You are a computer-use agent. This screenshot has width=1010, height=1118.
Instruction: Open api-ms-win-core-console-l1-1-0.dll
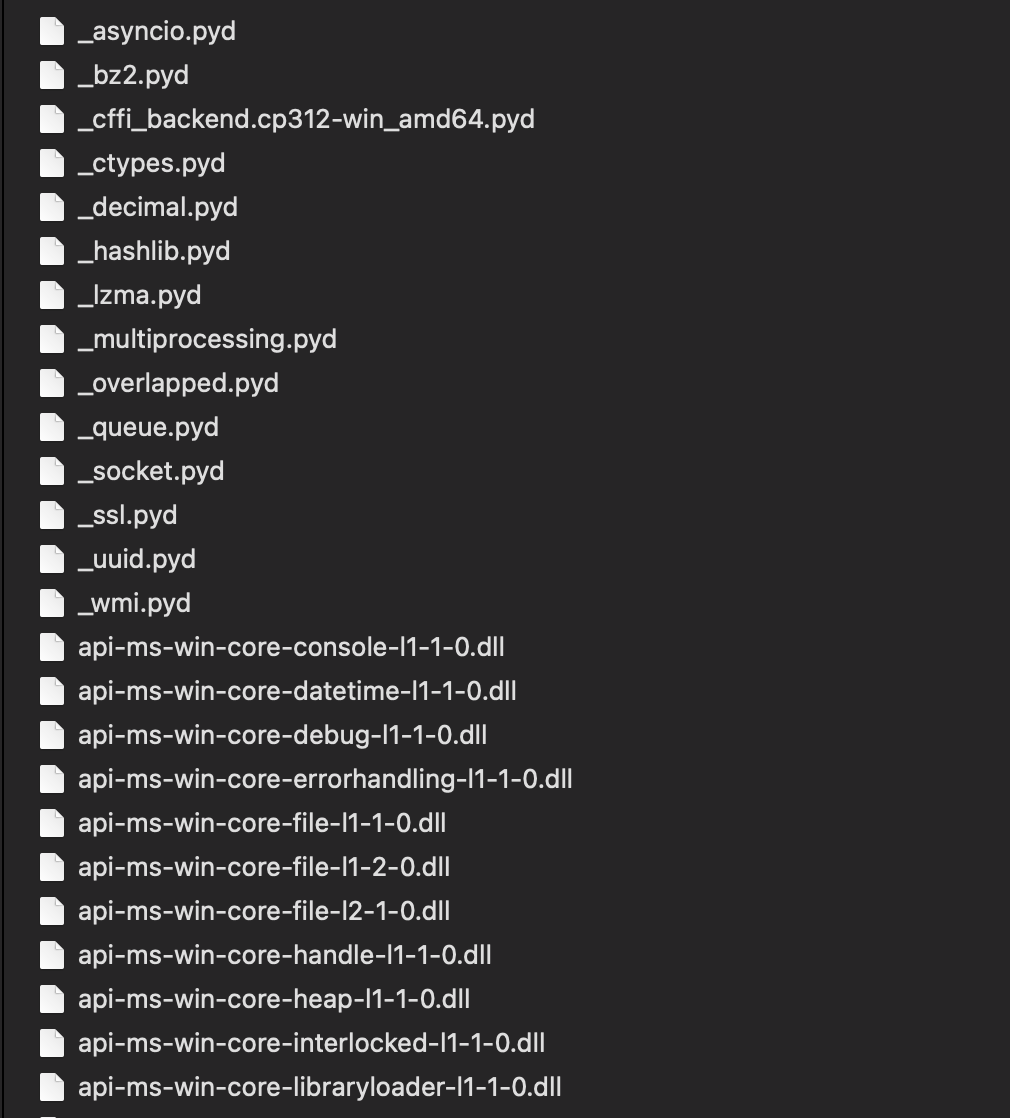[292, 647]
